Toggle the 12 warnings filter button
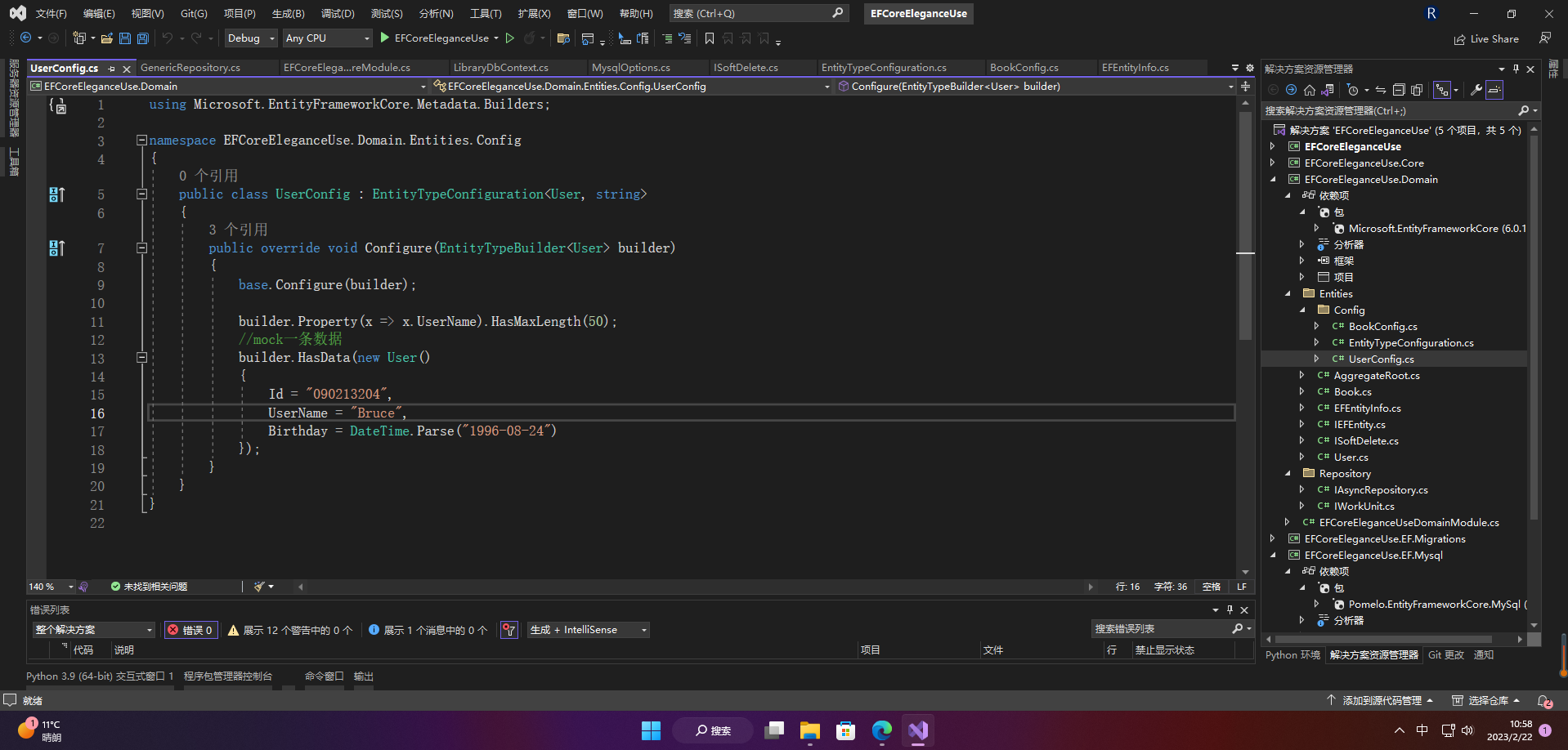 click(x=289, y=630)
